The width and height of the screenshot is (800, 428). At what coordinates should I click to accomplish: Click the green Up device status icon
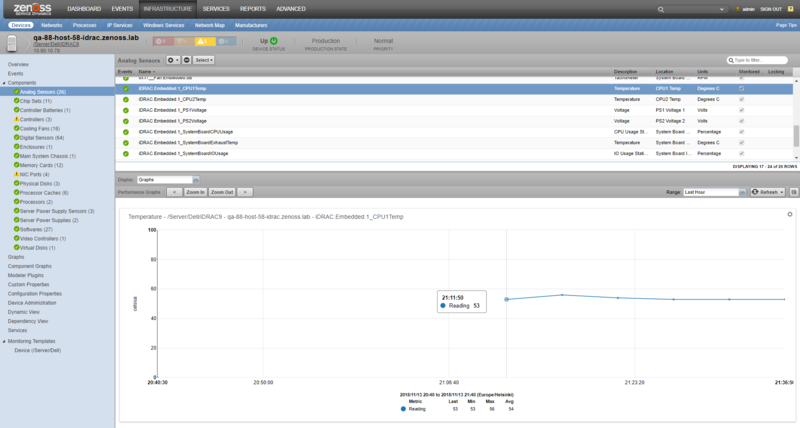click(274, 41)
